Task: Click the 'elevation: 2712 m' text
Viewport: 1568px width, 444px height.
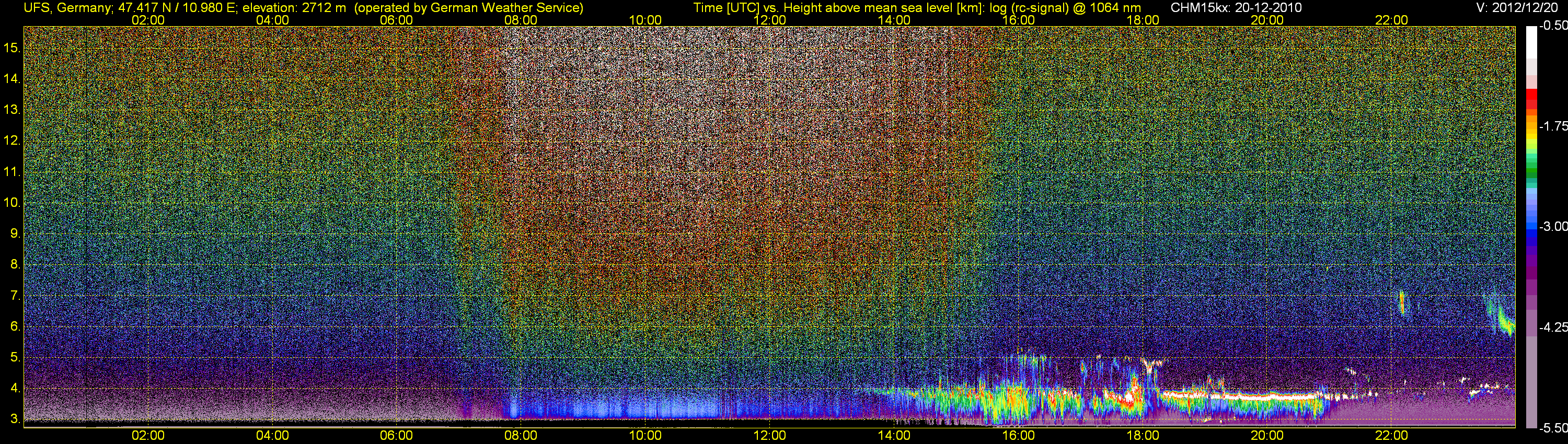Action: [x=295, y=8]
